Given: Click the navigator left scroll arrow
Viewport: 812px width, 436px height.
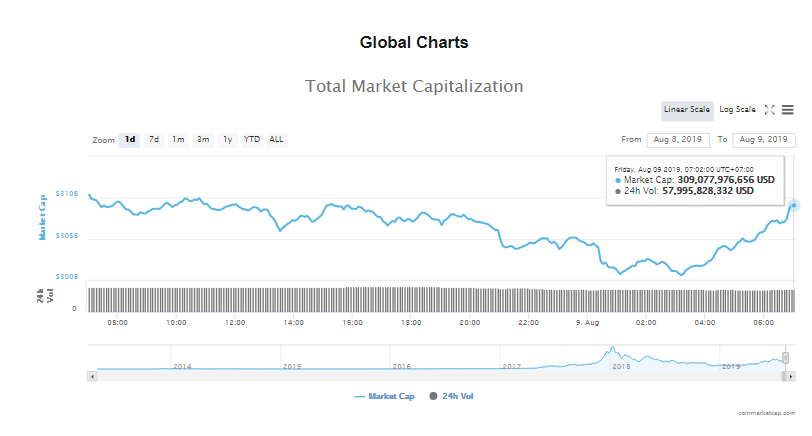Looking at the screenshot, I should coord(92,376).
